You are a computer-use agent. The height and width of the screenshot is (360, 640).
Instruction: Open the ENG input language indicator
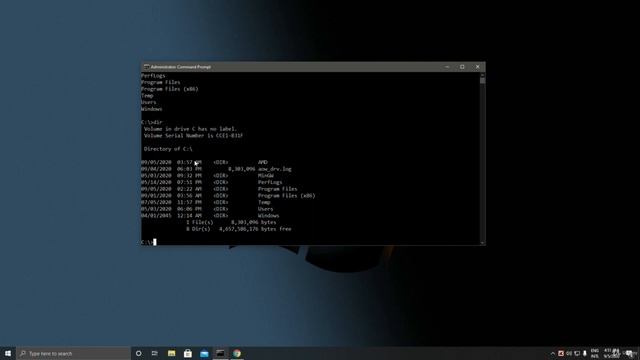click(x=595, y=353)
